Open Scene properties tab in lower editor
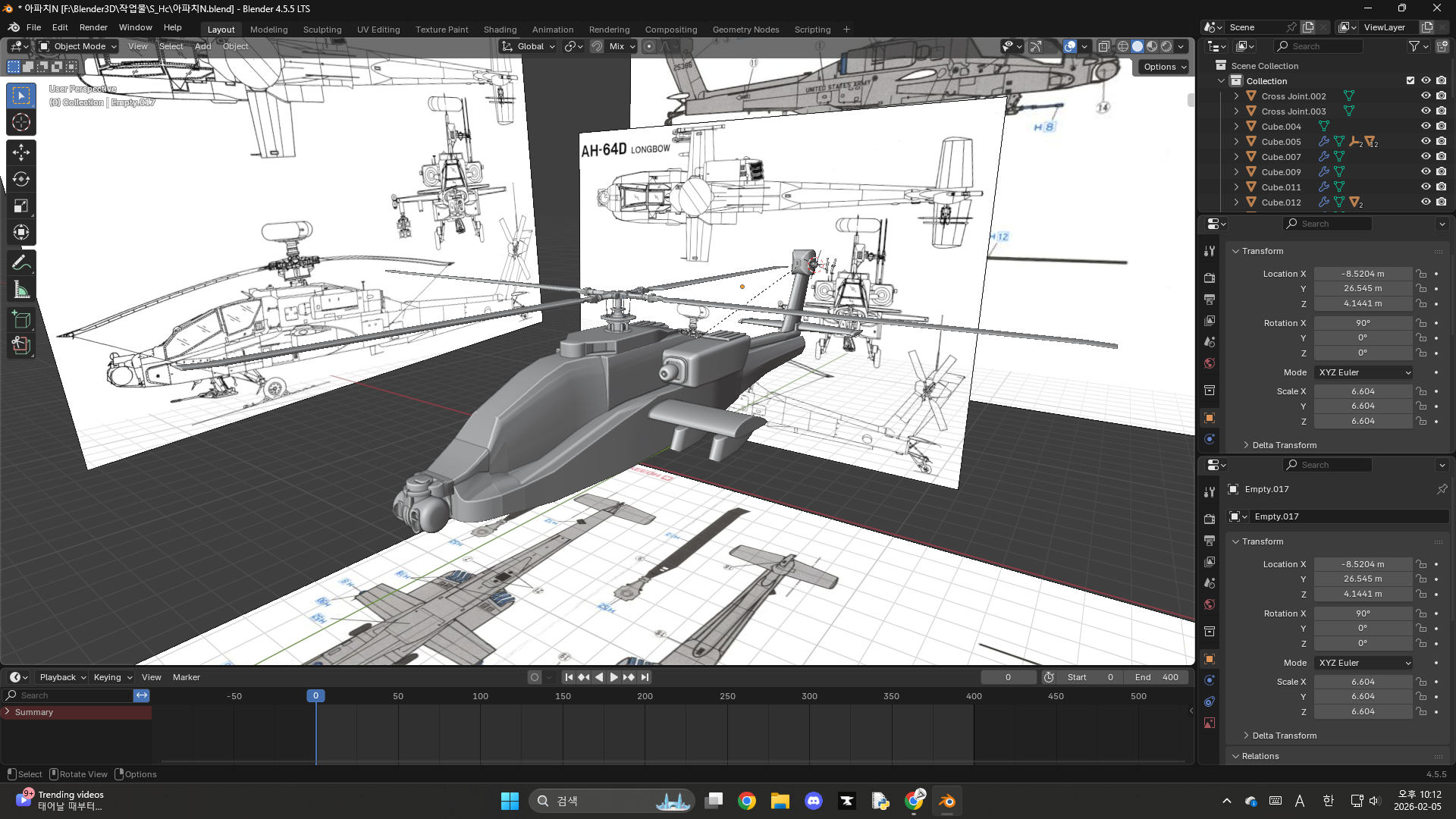The height and width of the screenshot is (819, 1456). pyautogui.click(x=1210, y=583)
